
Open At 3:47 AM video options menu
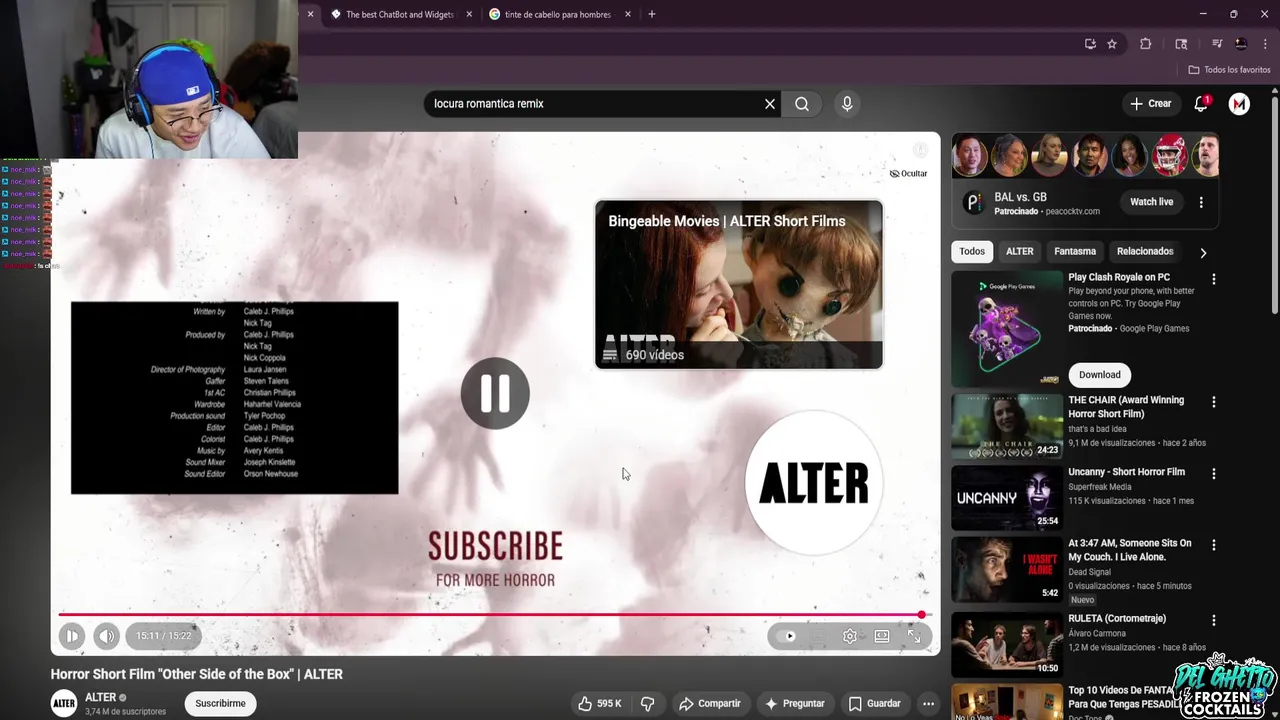[x=1214, y=545]
